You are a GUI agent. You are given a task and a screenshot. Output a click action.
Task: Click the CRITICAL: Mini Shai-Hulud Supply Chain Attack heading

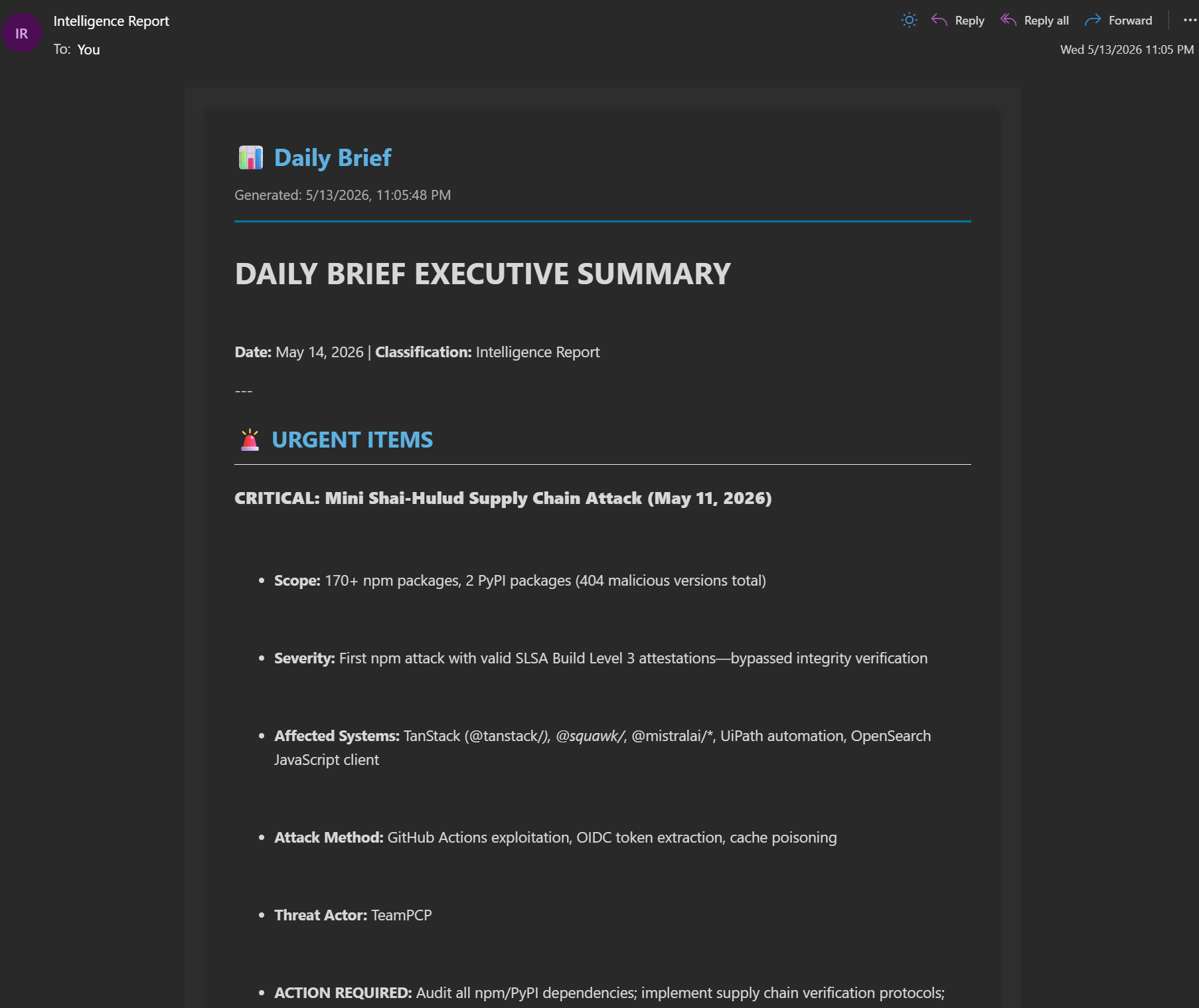tap(503, 498)
